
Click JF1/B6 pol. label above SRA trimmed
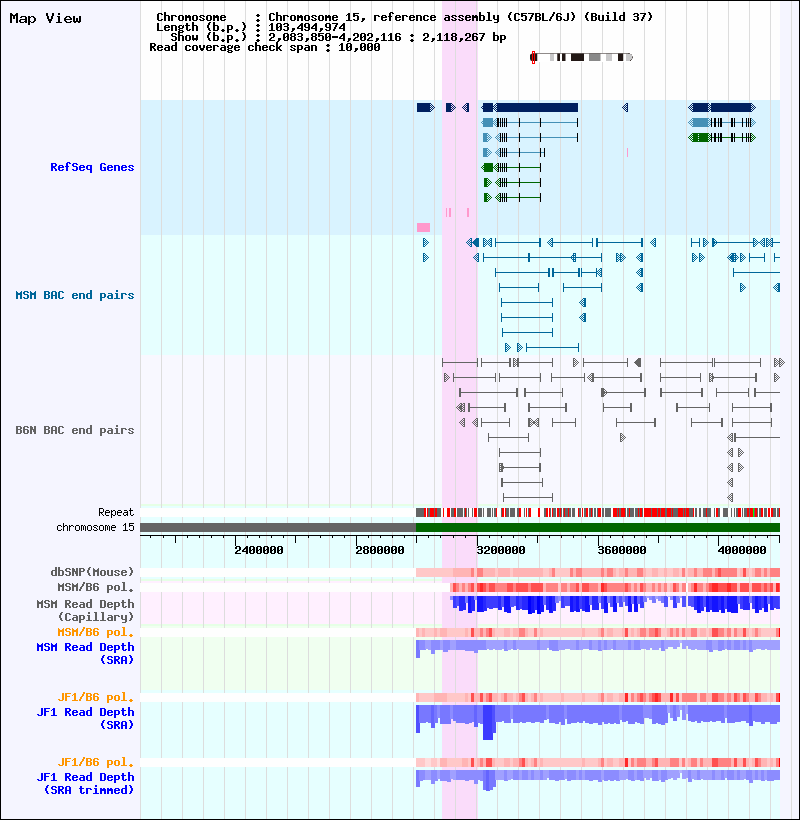[x=96, y=762]
